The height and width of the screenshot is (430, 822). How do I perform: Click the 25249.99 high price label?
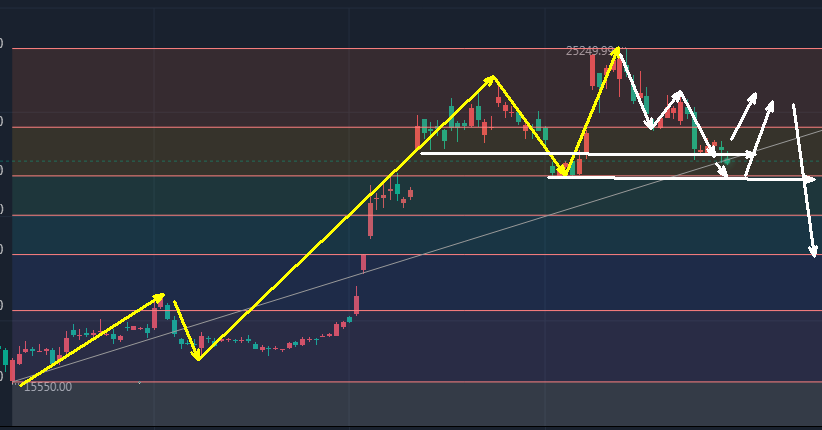click(x=589, y=50)
